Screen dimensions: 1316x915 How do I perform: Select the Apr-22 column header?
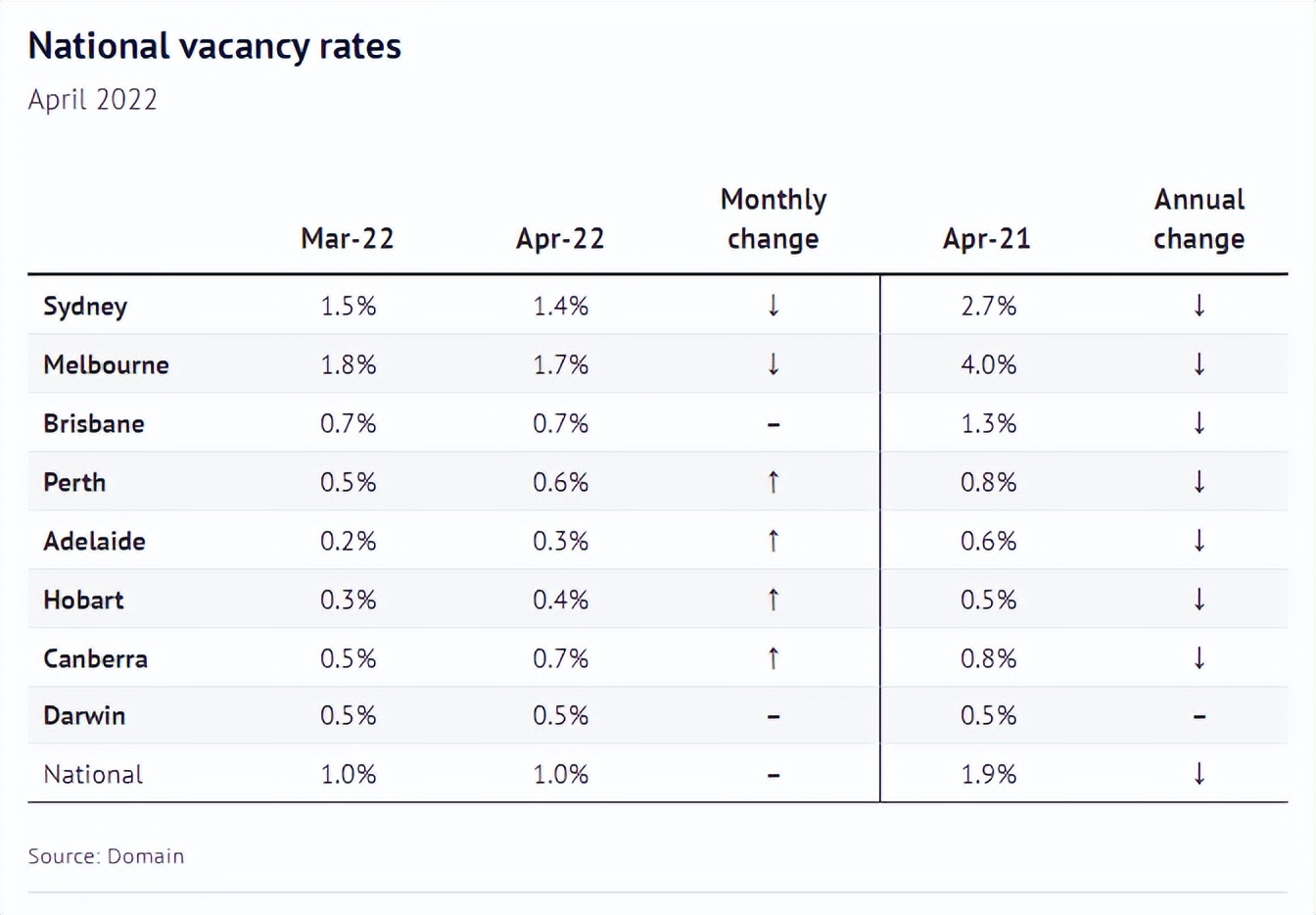560,239
